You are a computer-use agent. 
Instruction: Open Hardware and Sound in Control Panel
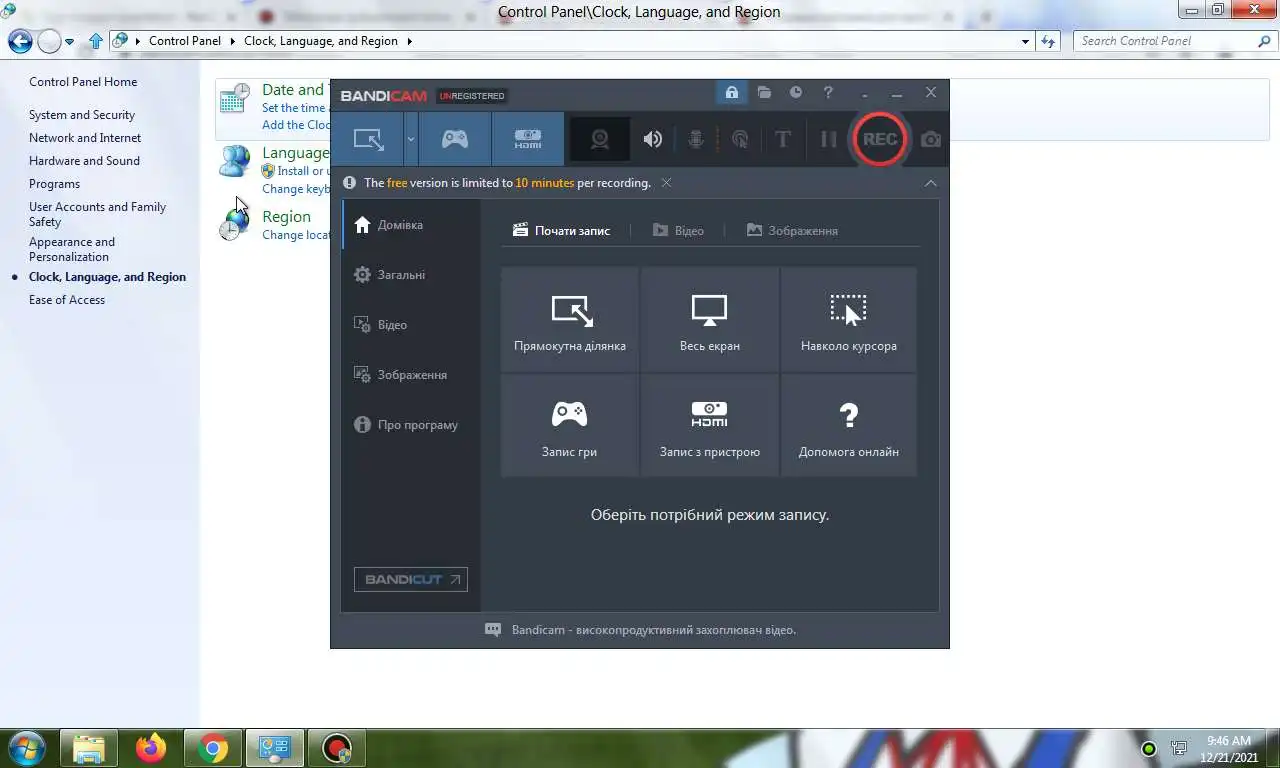coord(84,161)
